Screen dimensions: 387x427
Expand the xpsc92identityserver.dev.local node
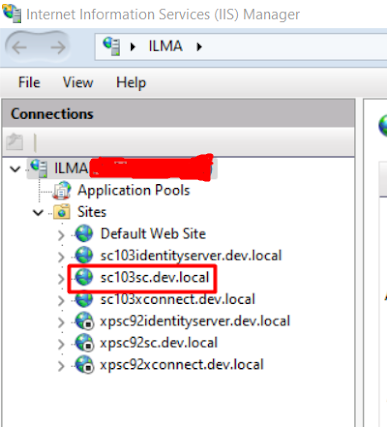click(x=61, y=323)
